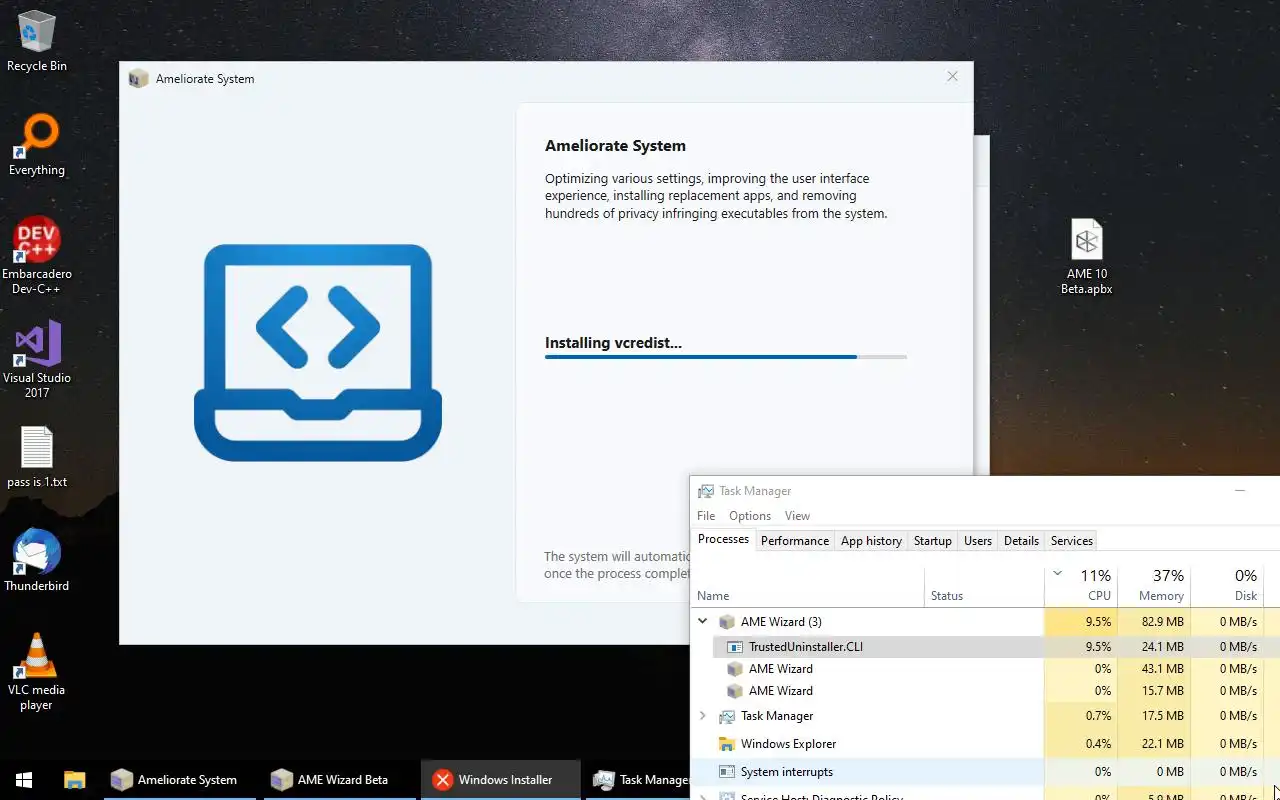Switch to AME Wizard Beta taskbar button
The height and width of the screenshot is (800, 1280).
pos(338,780)
